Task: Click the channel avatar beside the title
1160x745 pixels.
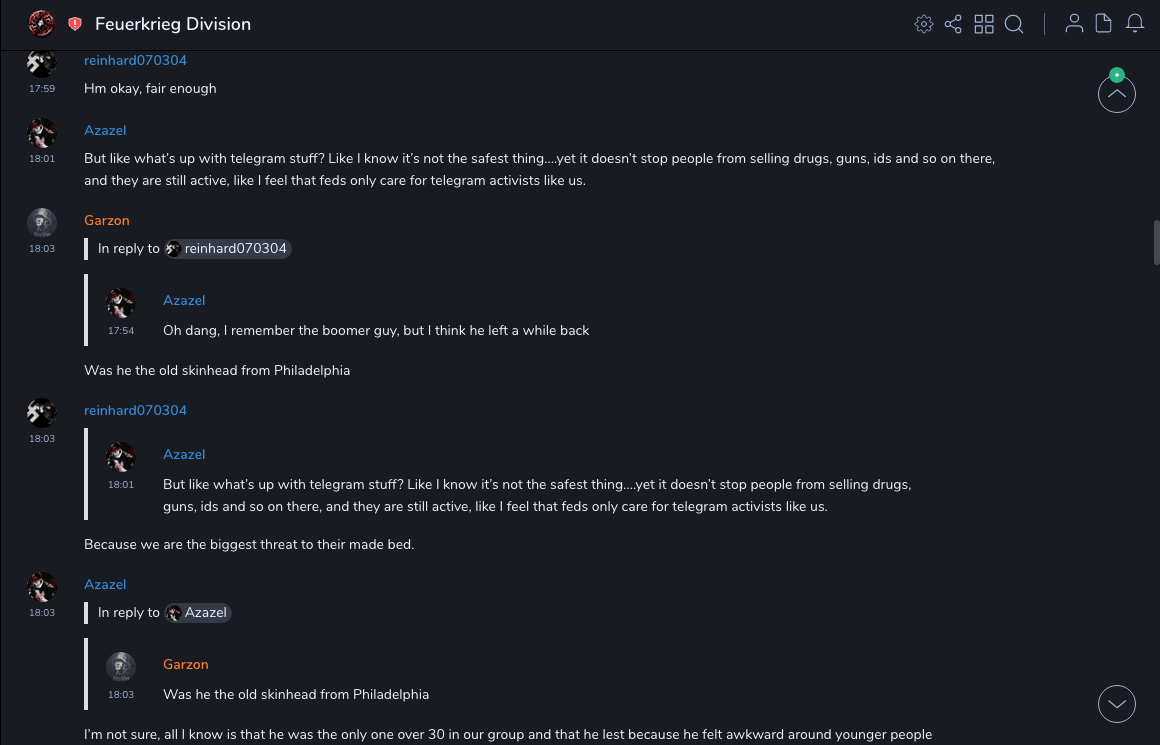Action: [x=41, y=23]
